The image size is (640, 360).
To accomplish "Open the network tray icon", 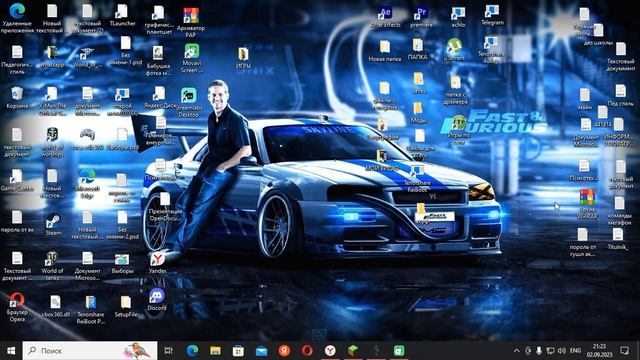I will [550, 351].
